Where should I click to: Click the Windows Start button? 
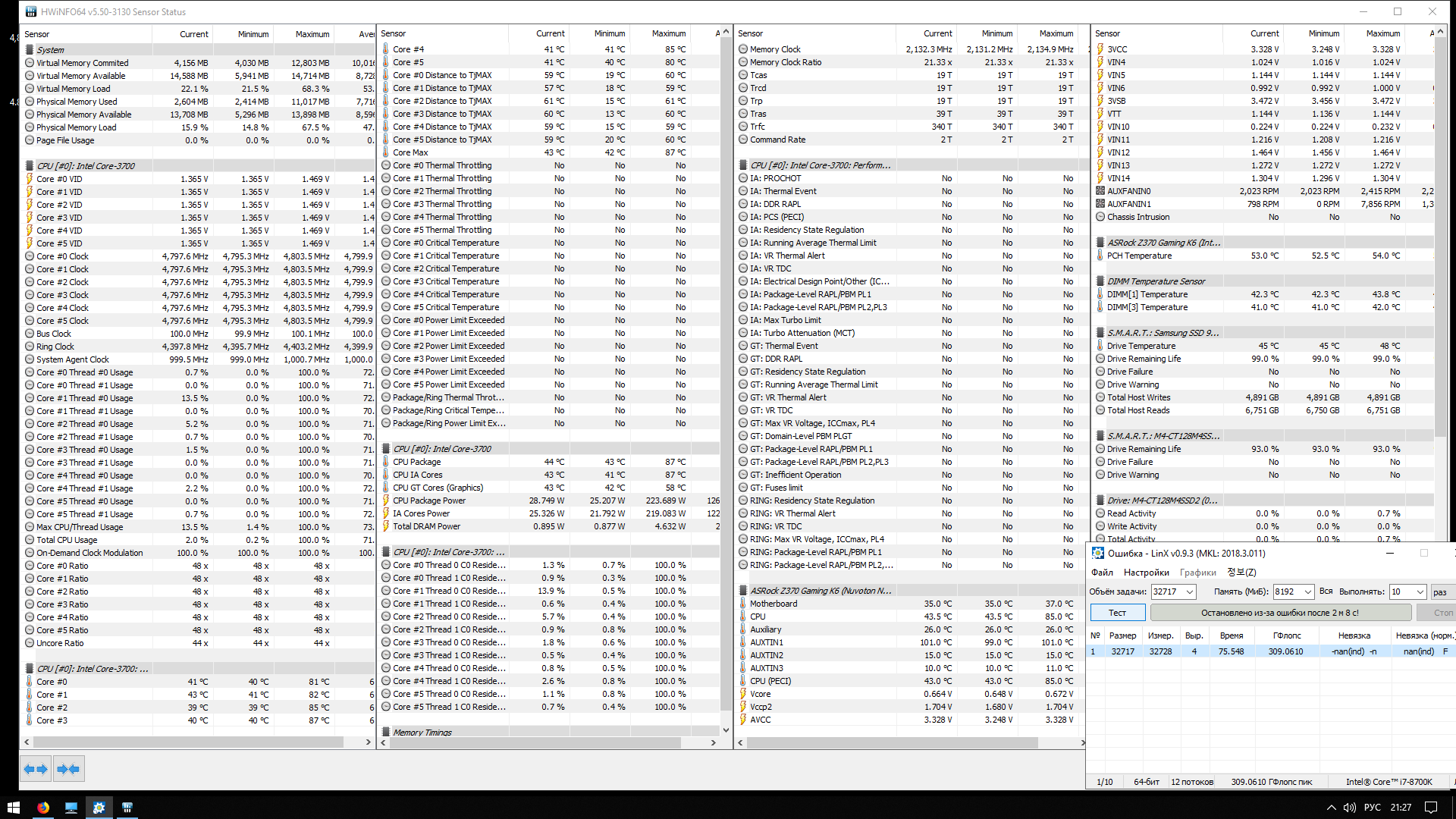pyautogui.click(x=13, y=808)
